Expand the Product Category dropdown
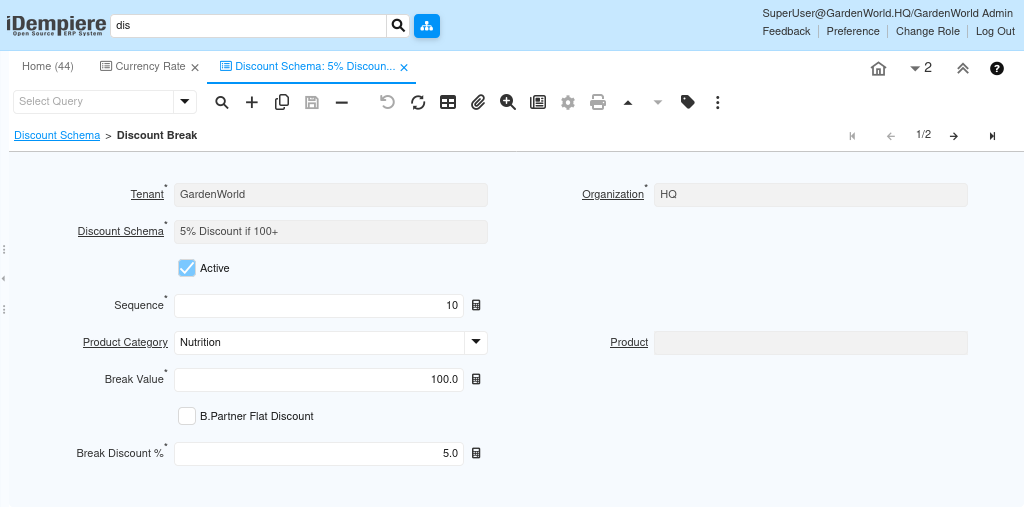The height and width of the screenshot is (507, 1024). click(x=476, y=342)
